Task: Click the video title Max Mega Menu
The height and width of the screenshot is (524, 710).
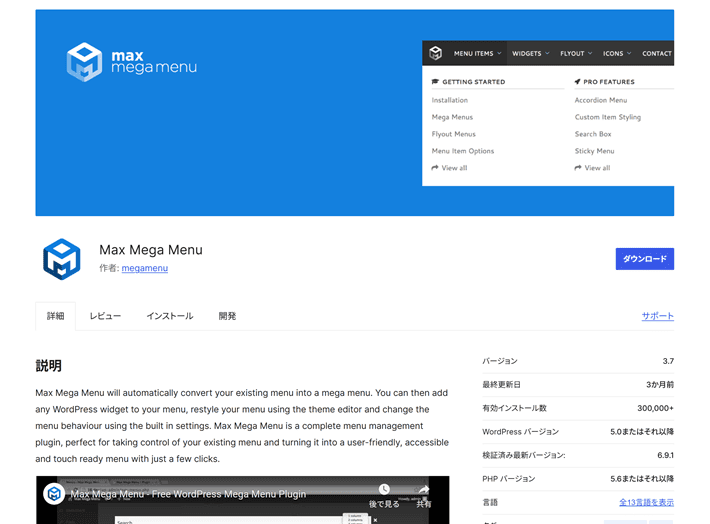Action: (x=188, y=494)
